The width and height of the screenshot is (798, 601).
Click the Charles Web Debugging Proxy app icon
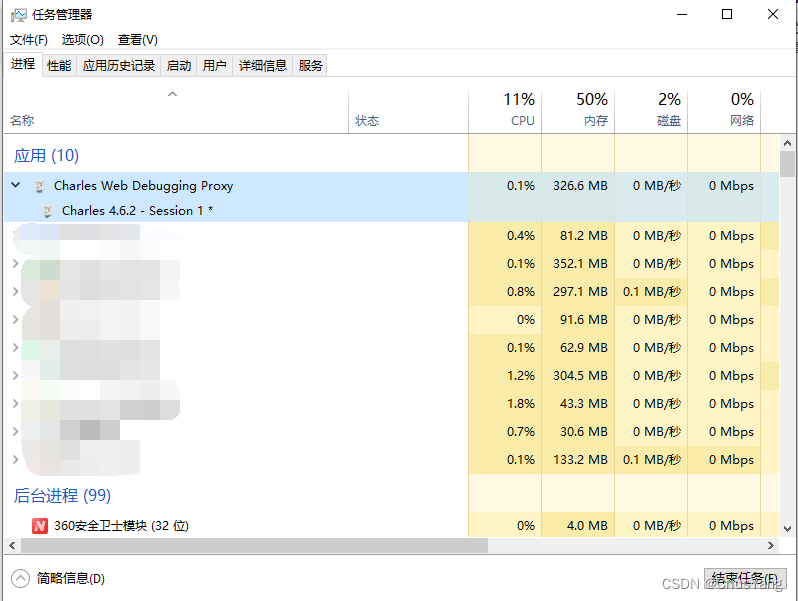click(39, 186)
